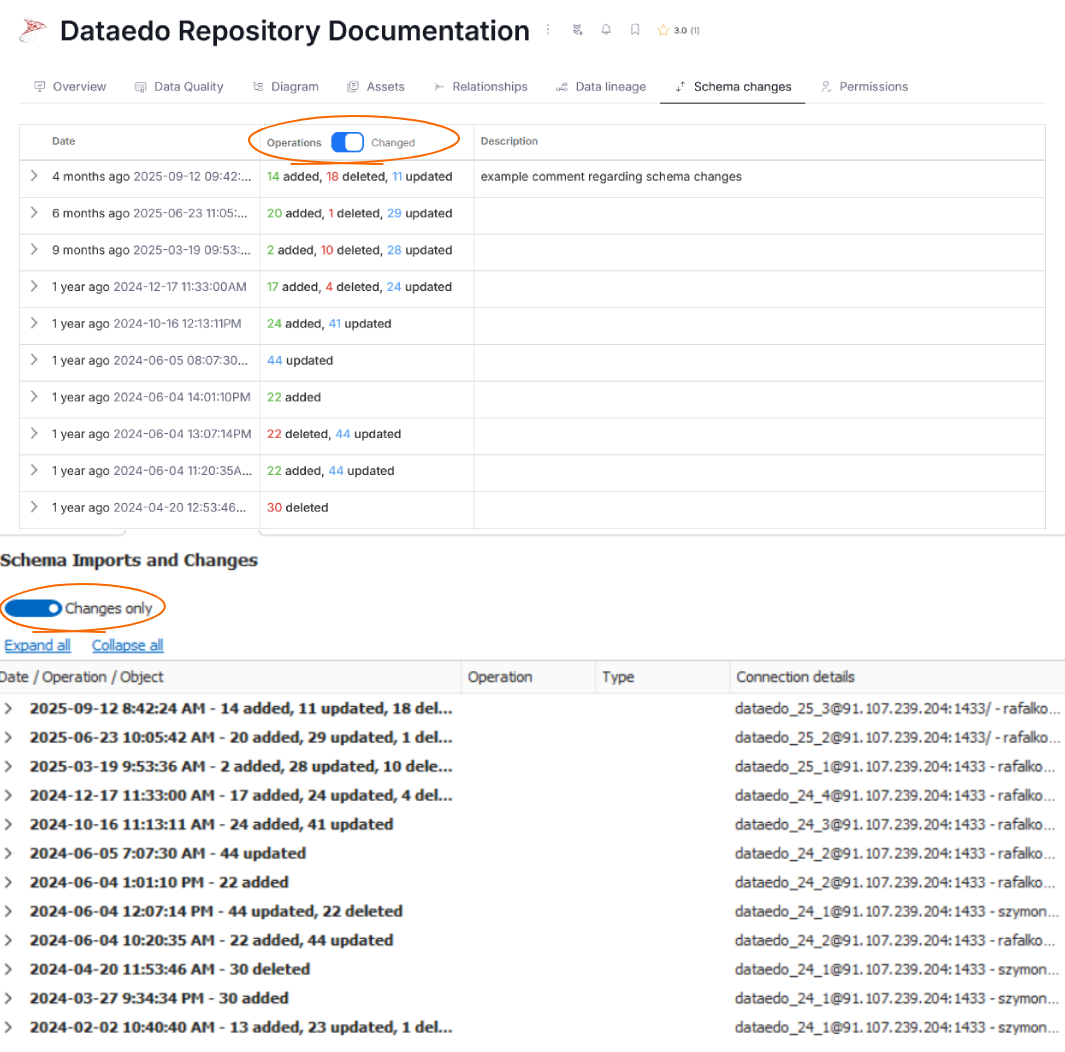Click the Collapse all link
Viewport: 1065px width, 1052px height.
127,645
